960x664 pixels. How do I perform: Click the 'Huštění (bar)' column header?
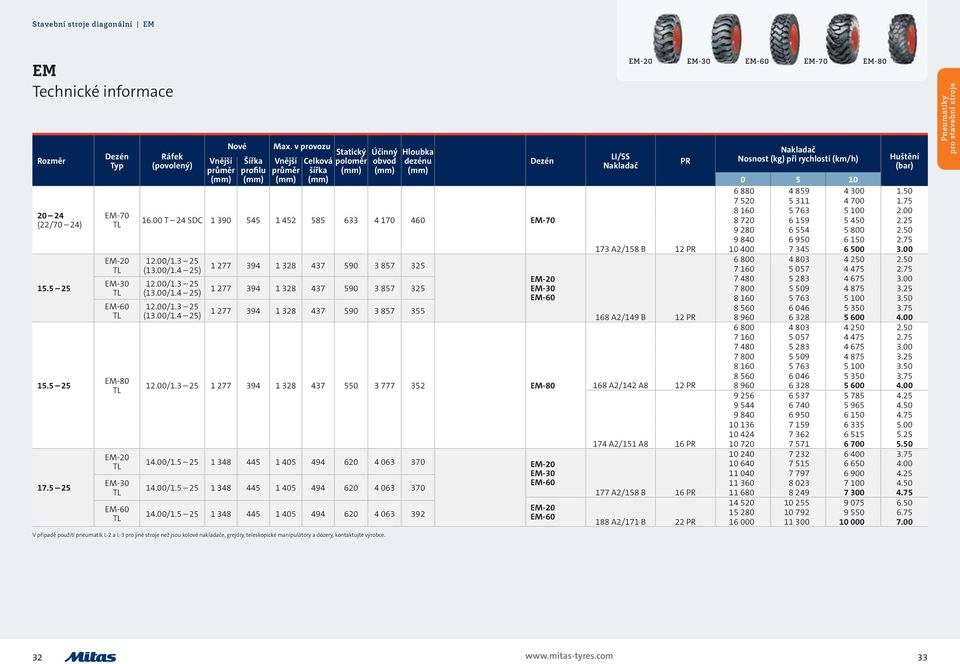coord(904,161)
